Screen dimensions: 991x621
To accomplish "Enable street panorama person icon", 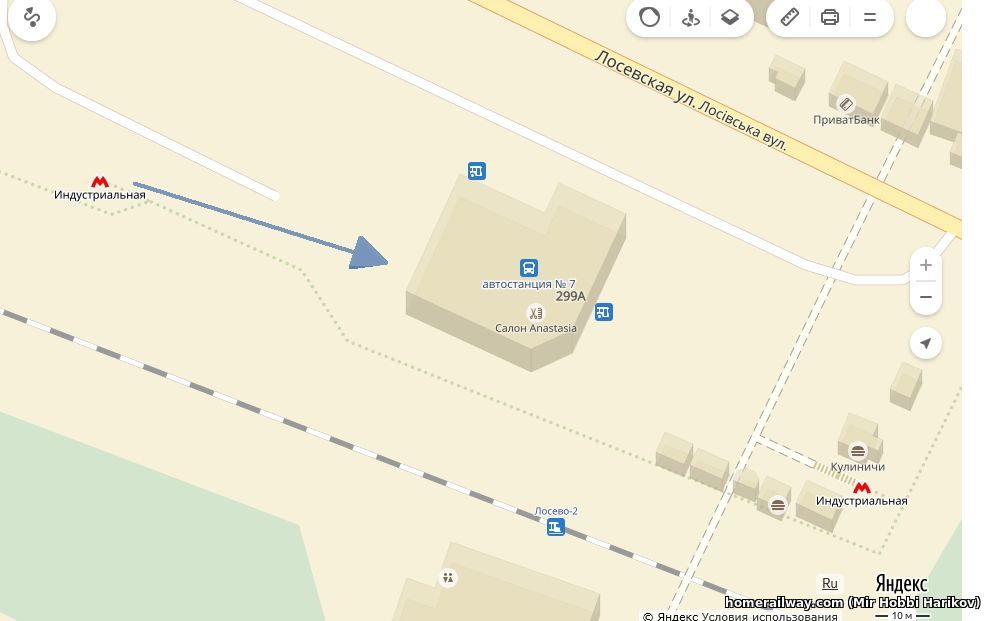I will click(x=690, y=17).
